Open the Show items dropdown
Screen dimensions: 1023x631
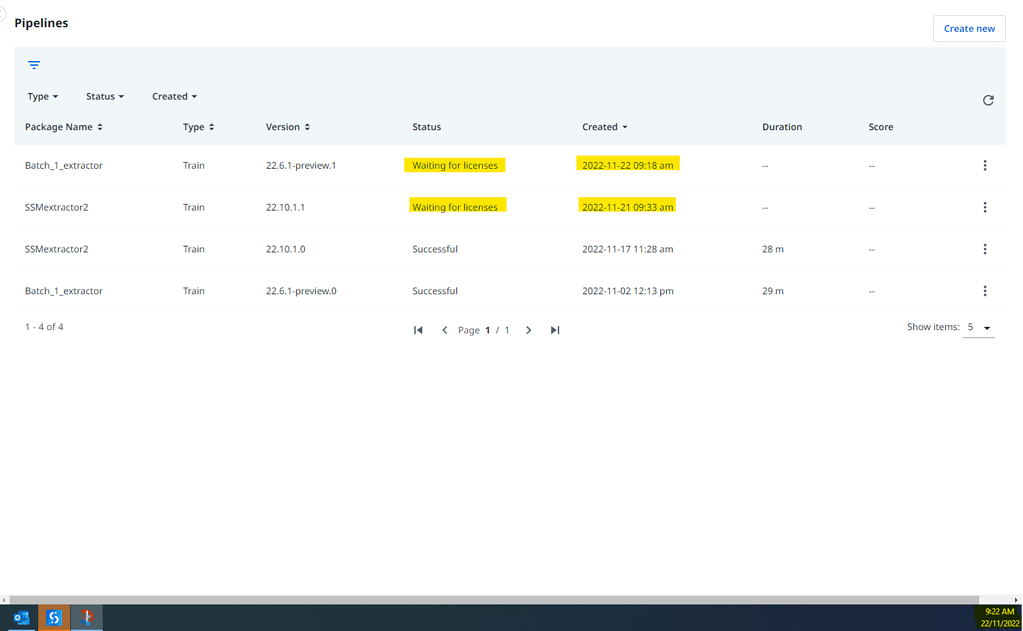(977, 327)
